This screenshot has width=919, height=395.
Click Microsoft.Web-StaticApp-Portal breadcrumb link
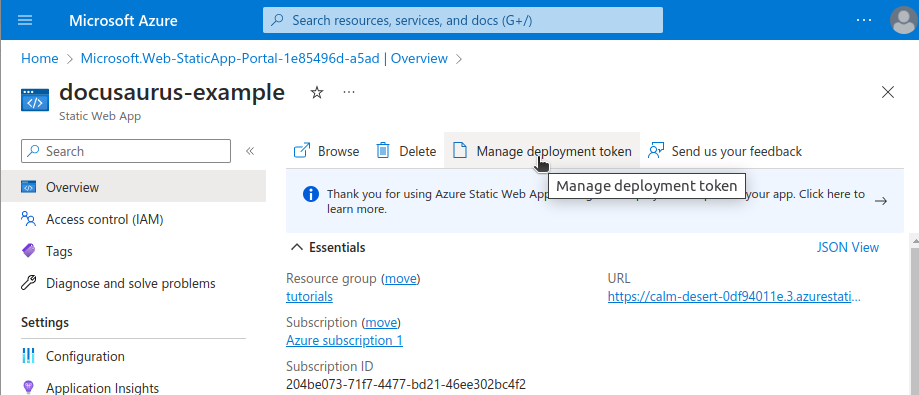[x=264, y=59]
